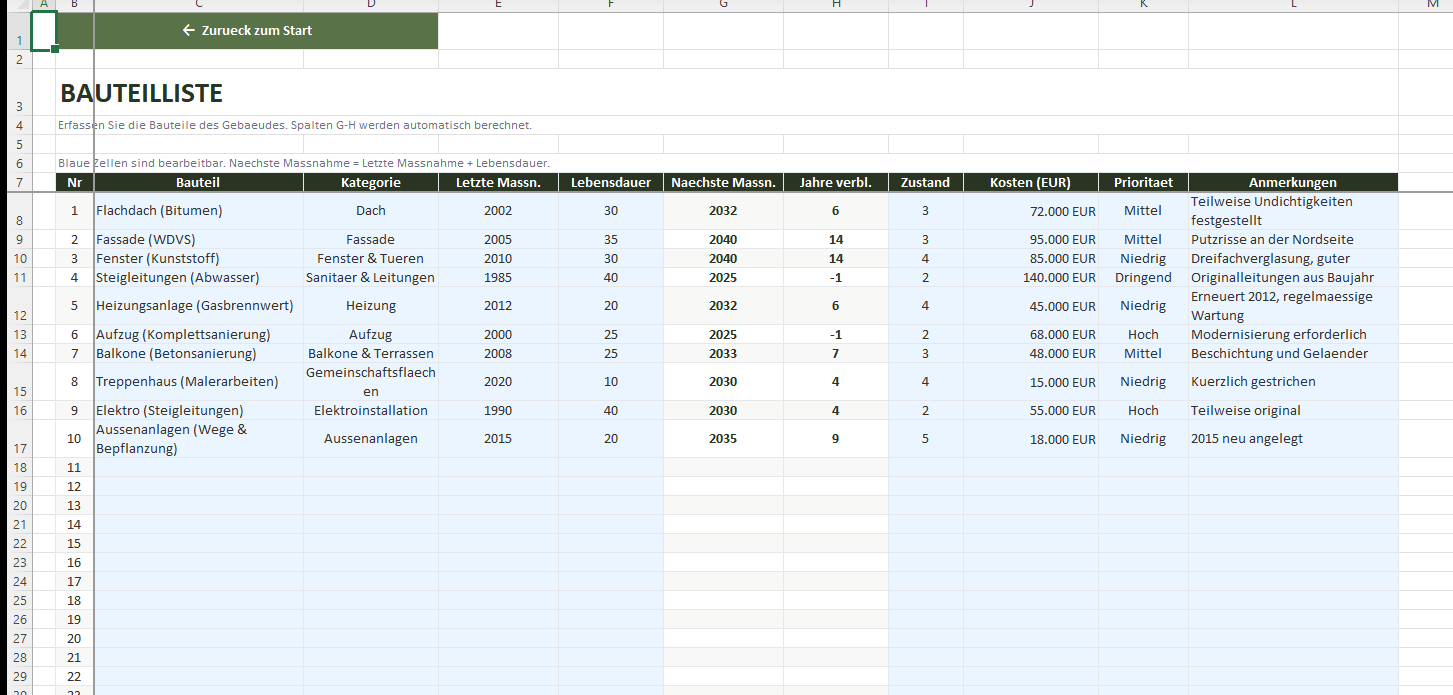Select Naechste Massn. 2035 cell
Image resolution: width=1453 pixels, height=695 pixels.
(722, 439)
